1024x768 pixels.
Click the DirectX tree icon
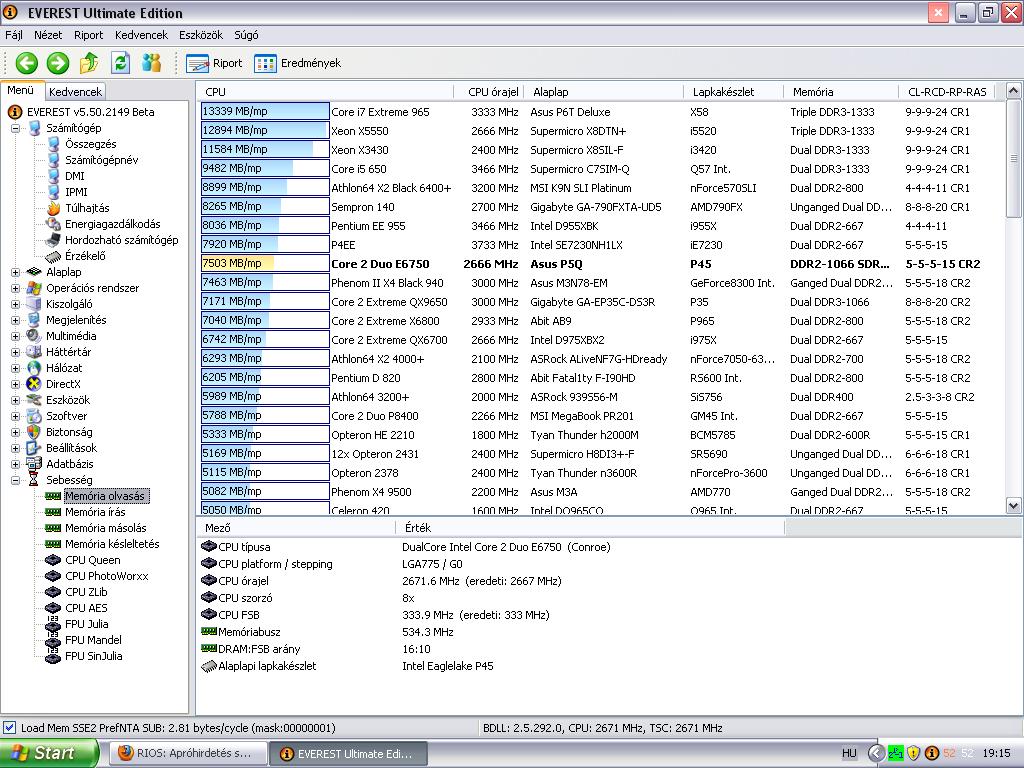pyautogui.click(x=34, y=384)
